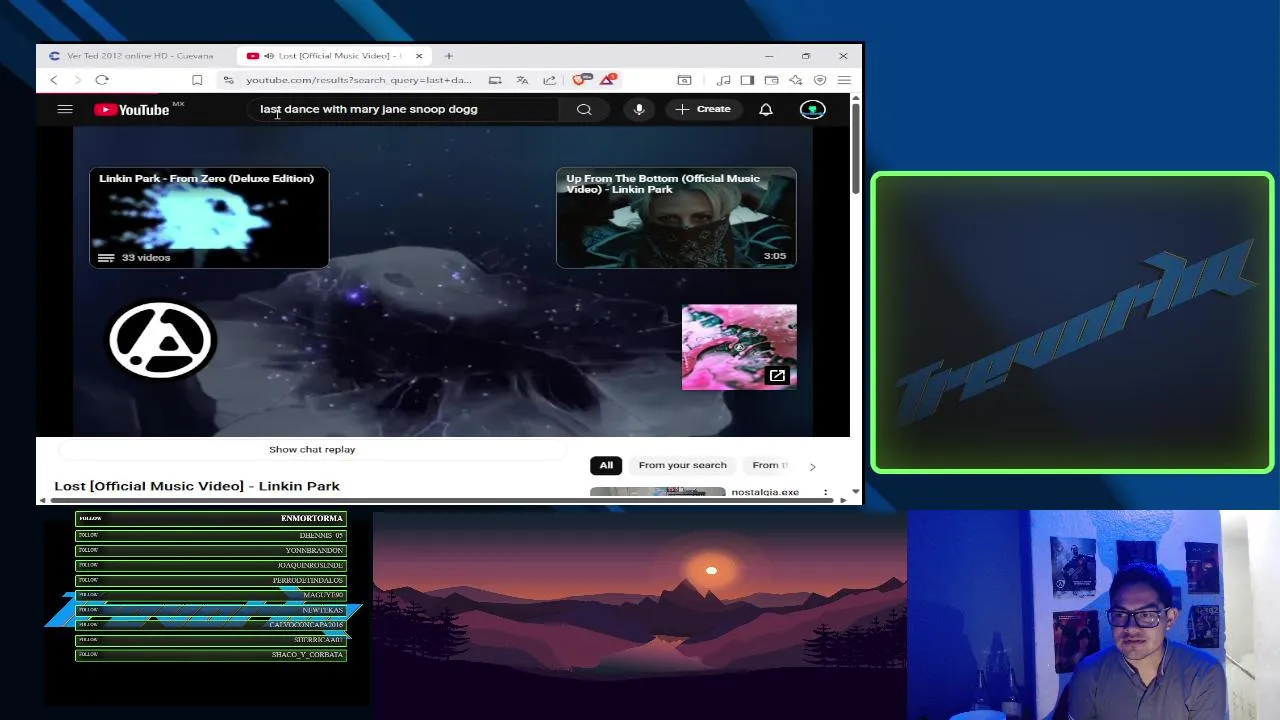Click the share icon in address bar
The width and height of the screenshot is (1280, 720).
click(549, 80)
